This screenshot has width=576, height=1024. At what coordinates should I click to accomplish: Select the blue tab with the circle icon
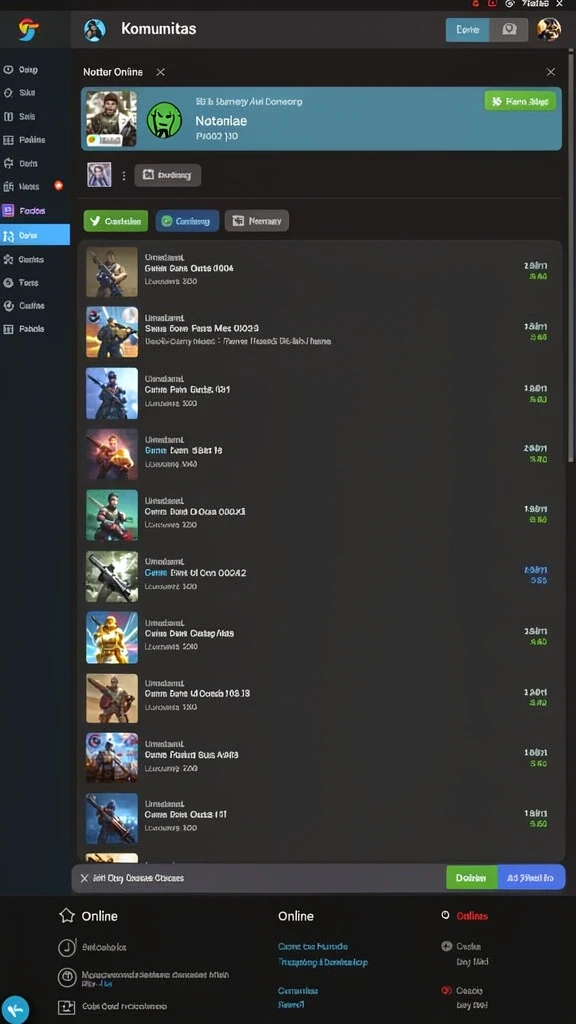[187, 221]
